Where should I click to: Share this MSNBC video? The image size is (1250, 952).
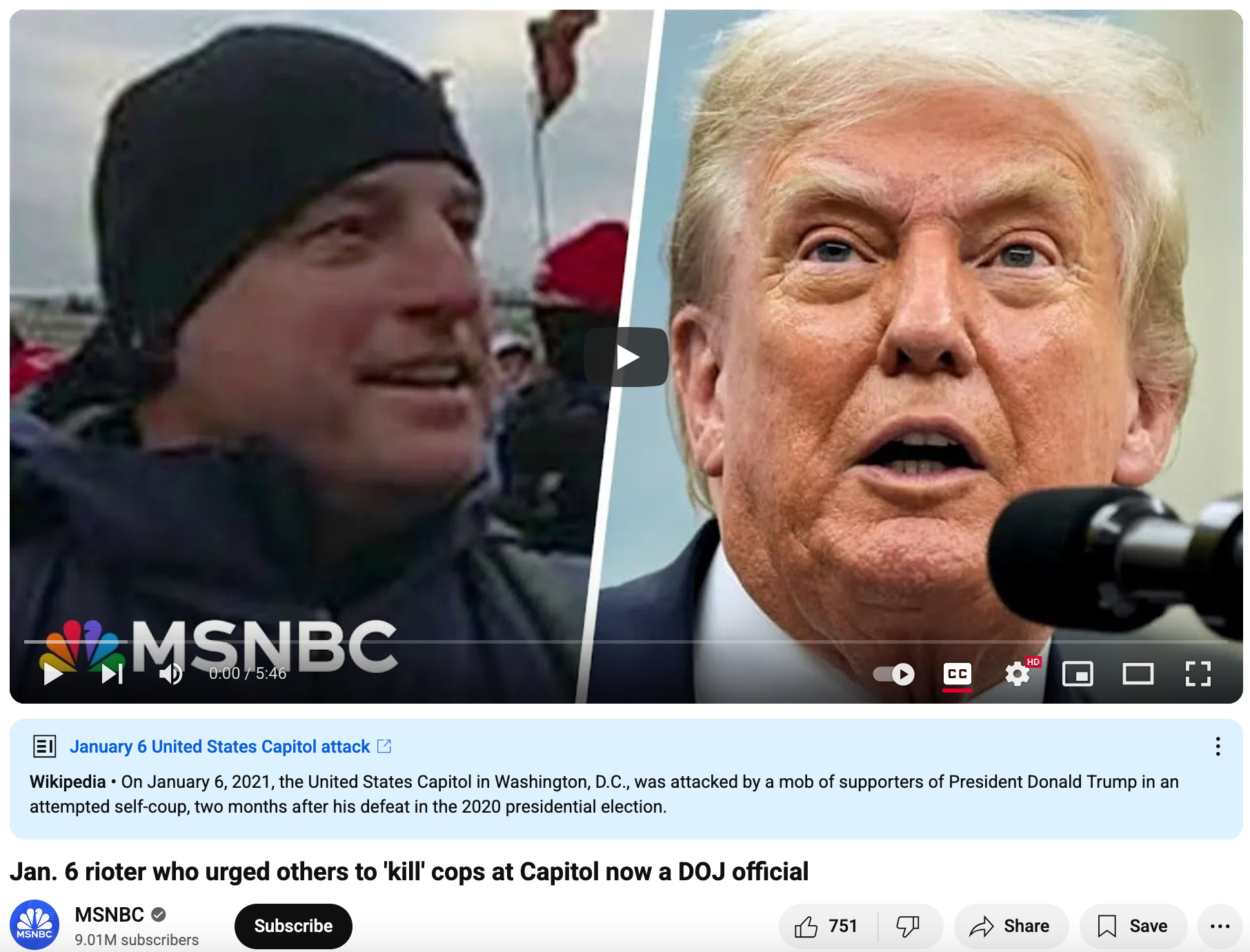click(1011, 926)
